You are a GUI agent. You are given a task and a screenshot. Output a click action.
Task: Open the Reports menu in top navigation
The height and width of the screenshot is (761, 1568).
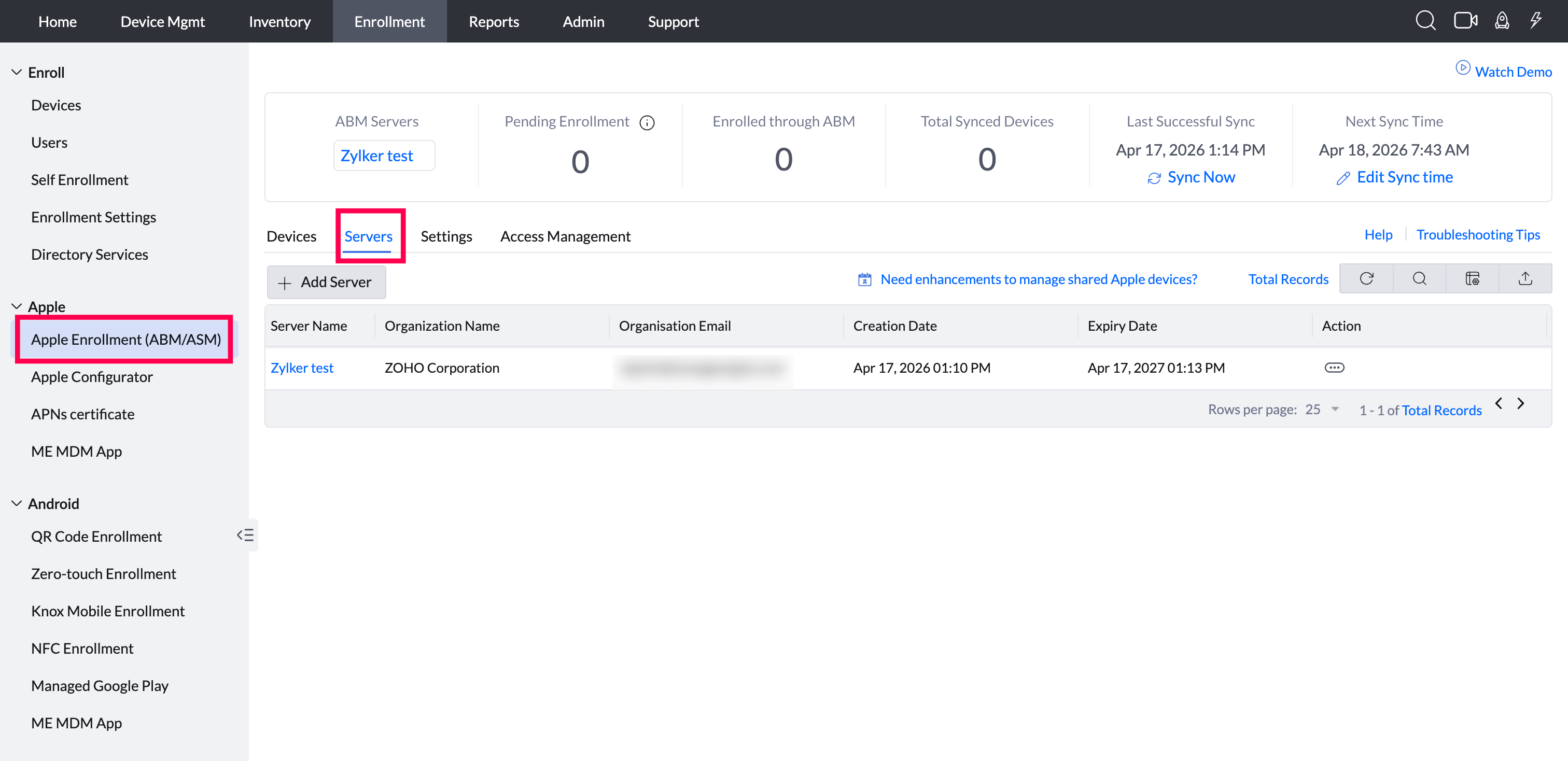coord(493,21)
